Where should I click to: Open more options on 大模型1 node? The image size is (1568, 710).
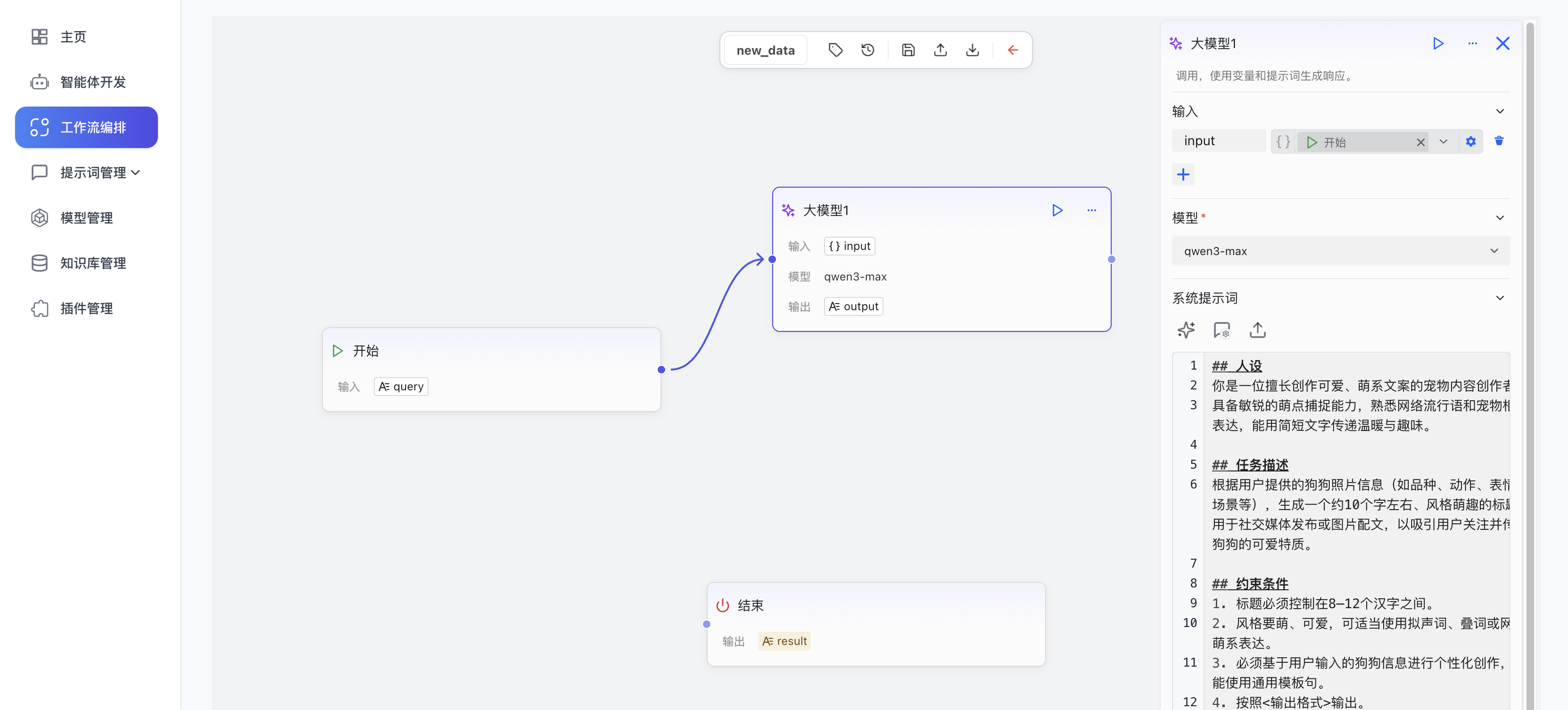click(1091, 210)
